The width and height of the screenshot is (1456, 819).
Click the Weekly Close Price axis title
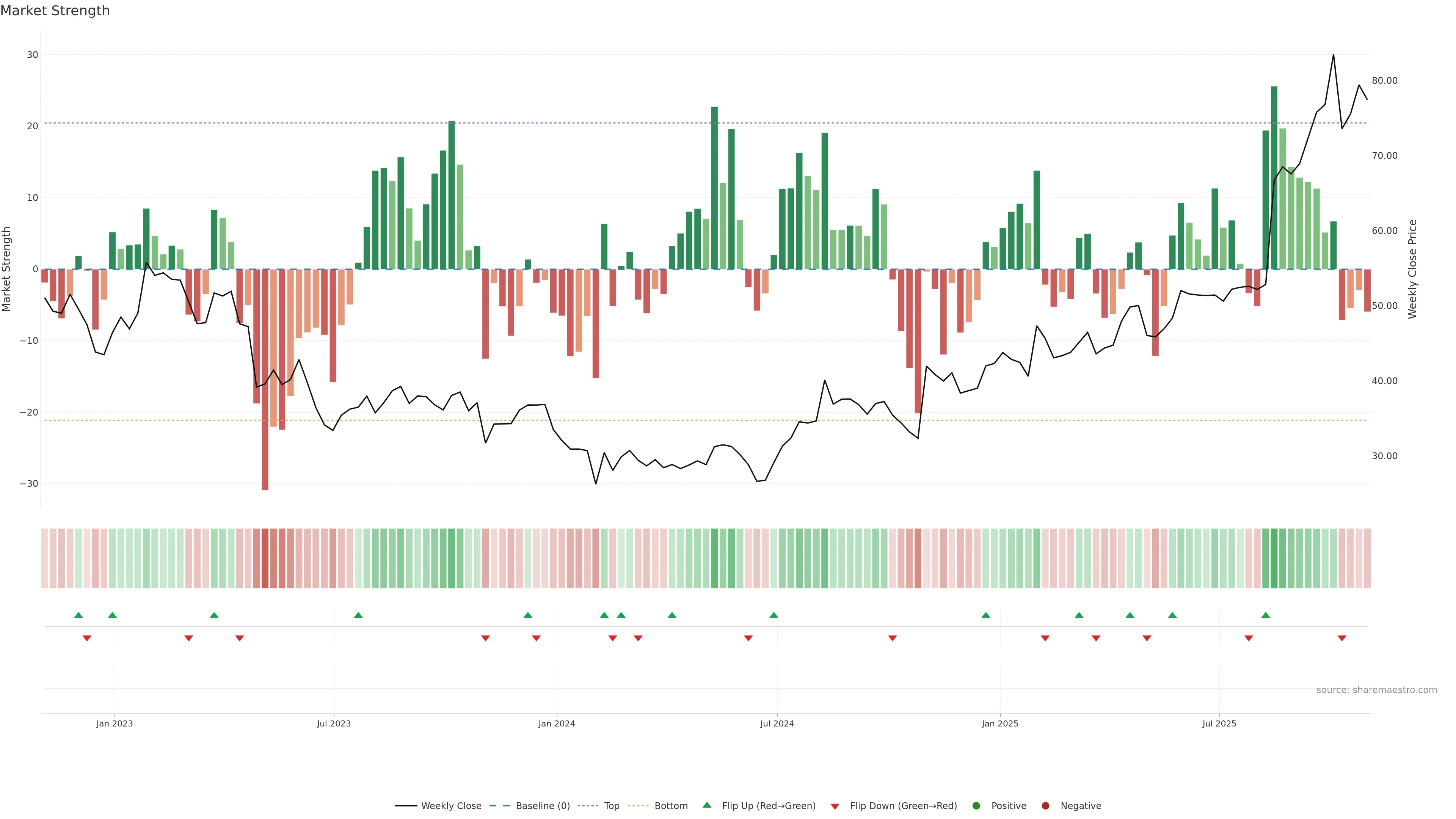click(1412, 269)
